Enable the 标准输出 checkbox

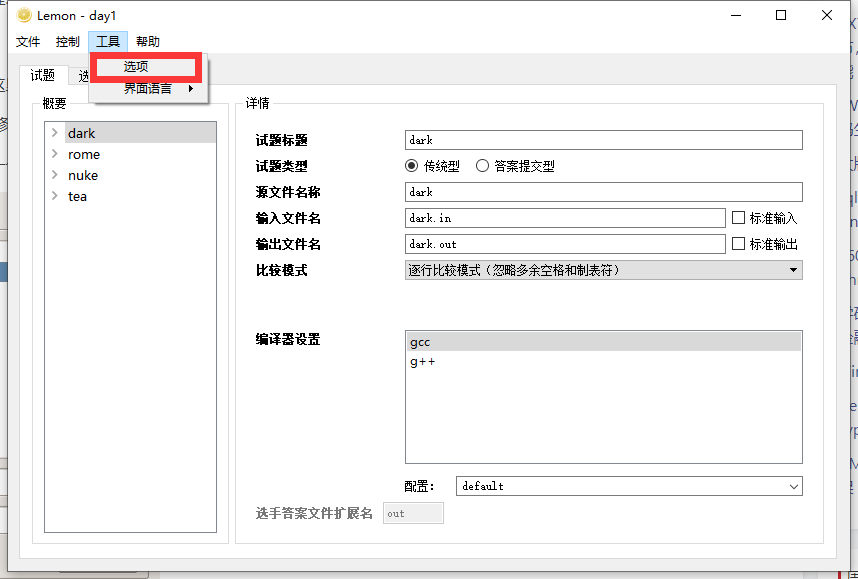(738, 244)
